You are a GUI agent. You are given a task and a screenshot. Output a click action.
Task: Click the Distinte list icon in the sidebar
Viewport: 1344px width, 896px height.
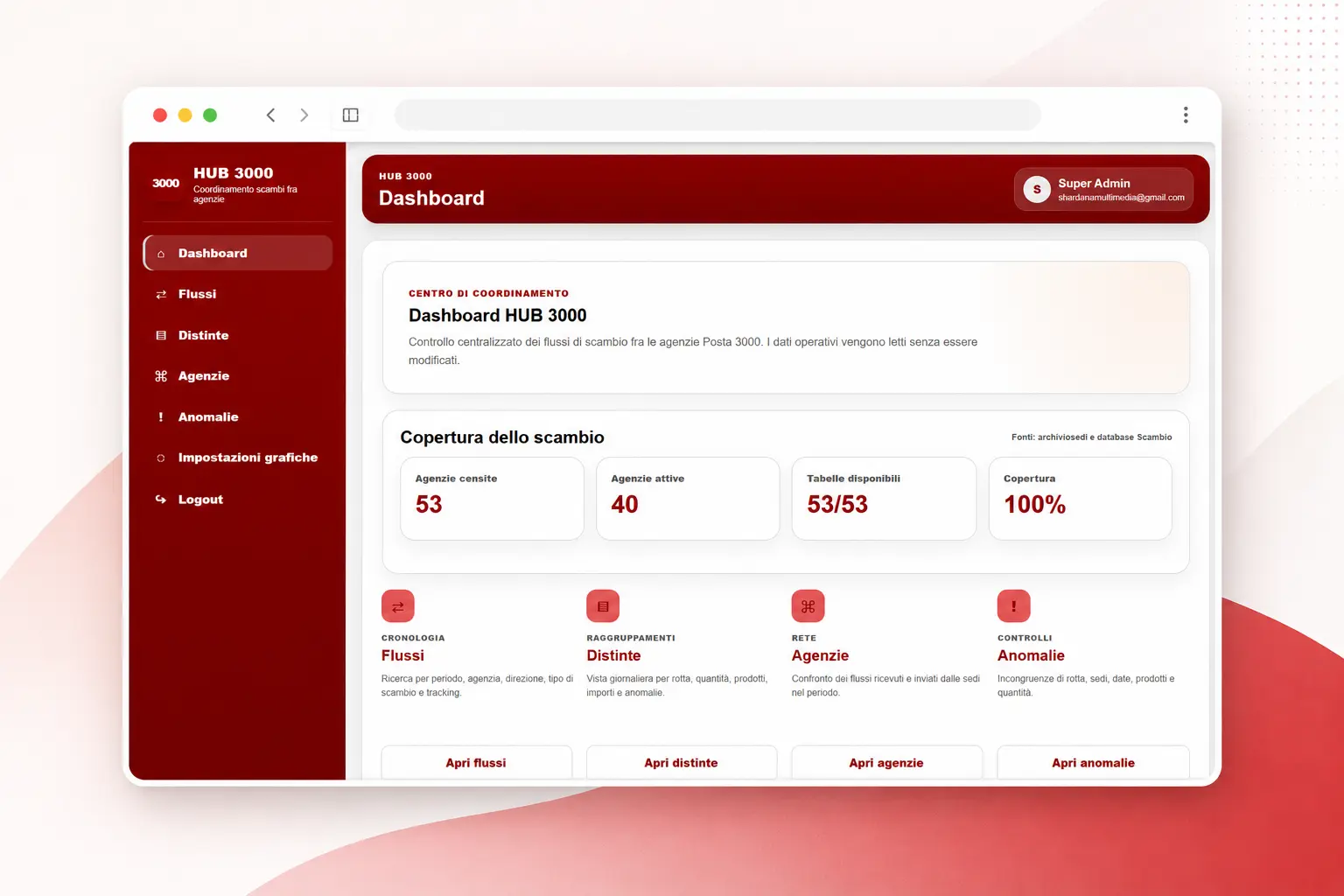click(x=161, y=335)
